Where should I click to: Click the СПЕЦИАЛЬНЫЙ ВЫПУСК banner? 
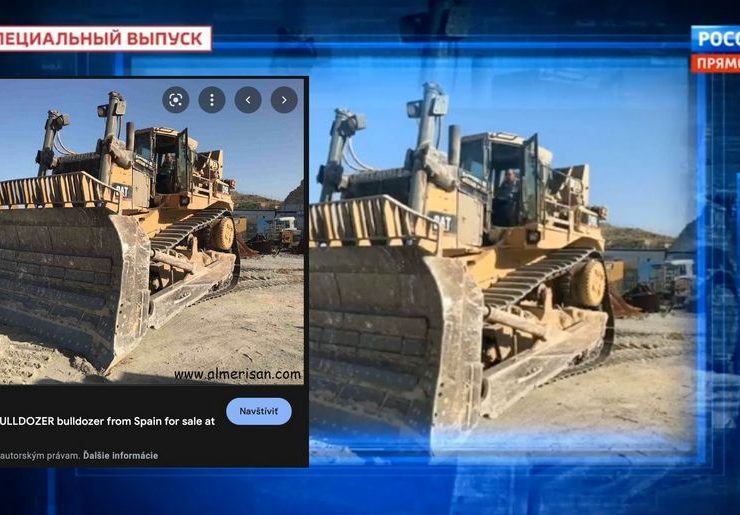(104, 39)
